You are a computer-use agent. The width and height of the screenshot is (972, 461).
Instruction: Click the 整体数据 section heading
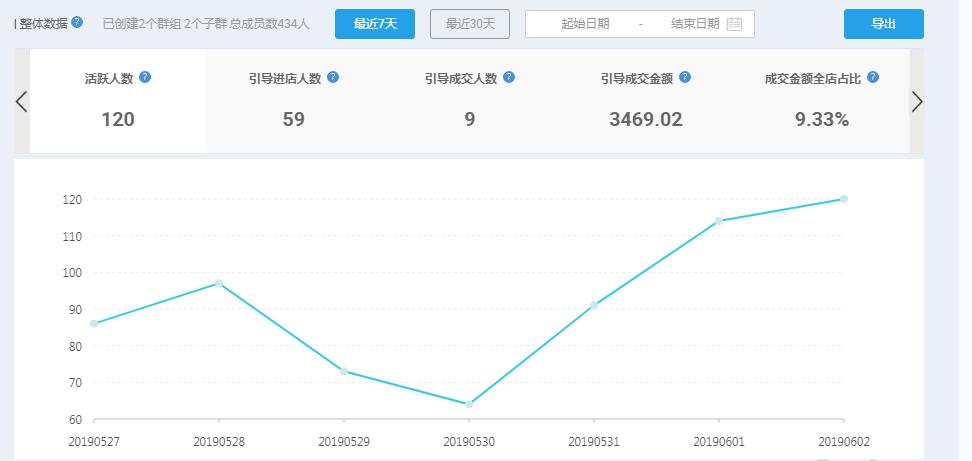pyautogui.click(x=43, y=24)
